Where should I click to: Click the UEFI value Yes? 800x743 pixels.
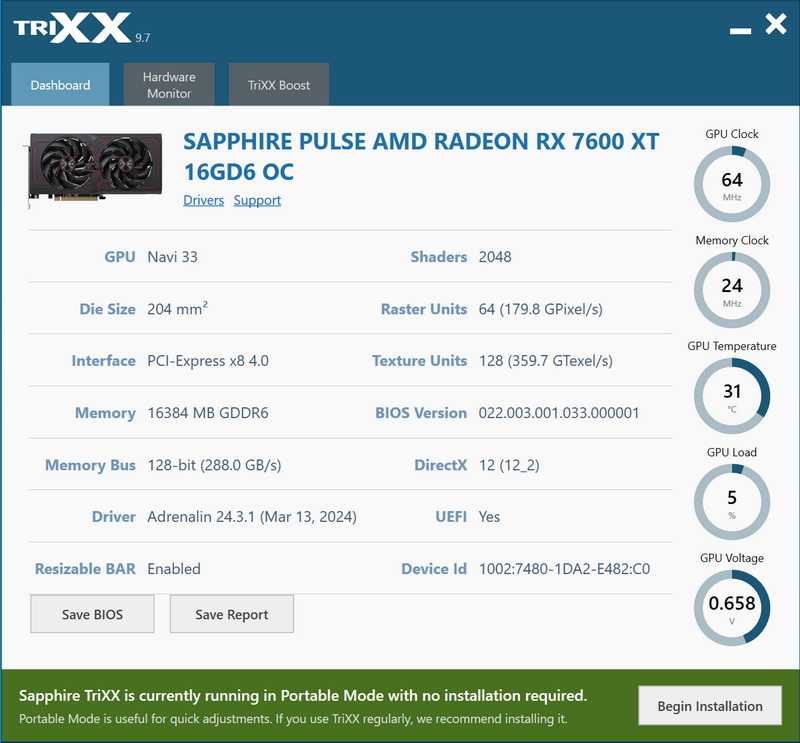click(x=489, y=517)
